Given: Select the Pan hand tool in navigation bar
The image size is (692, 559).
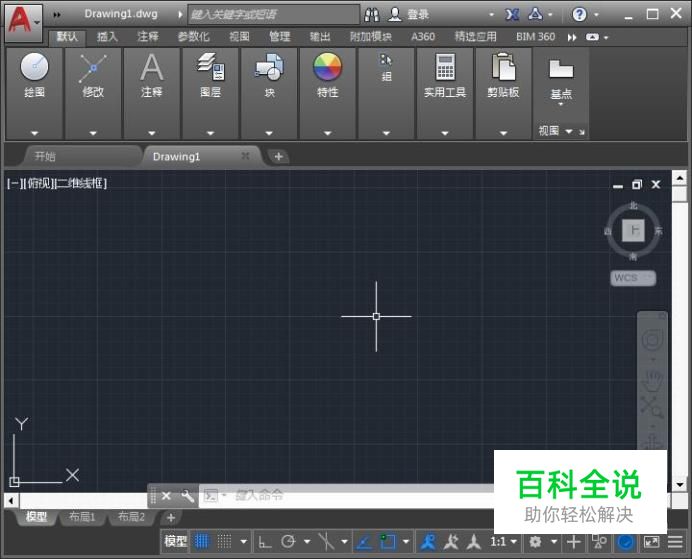Looking at the screenshot, I should (652, 380).
